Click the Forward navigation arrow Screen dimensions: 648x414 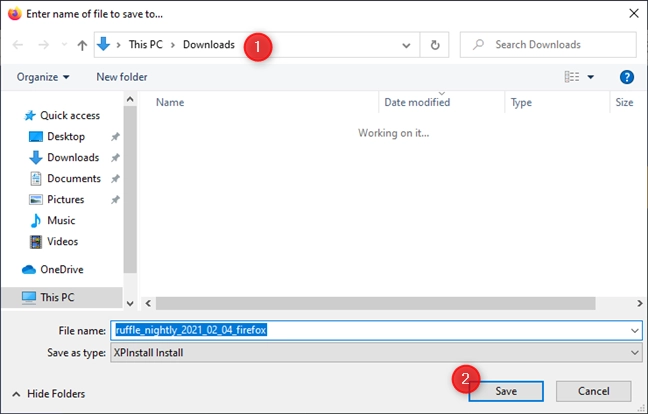(x=43, y=45)
